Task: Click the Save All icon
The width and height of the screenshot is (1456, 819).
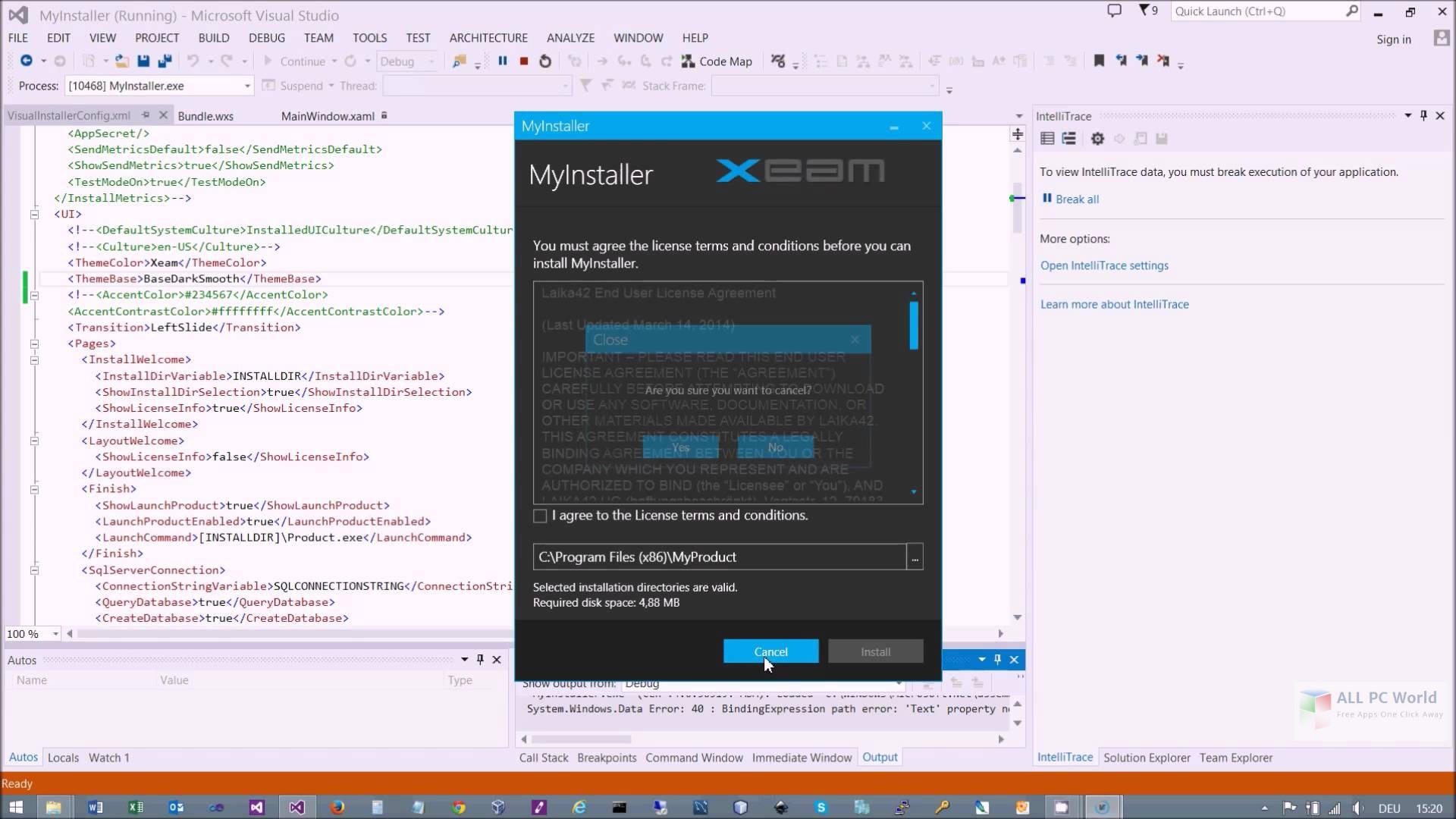Action: point(165,61)
